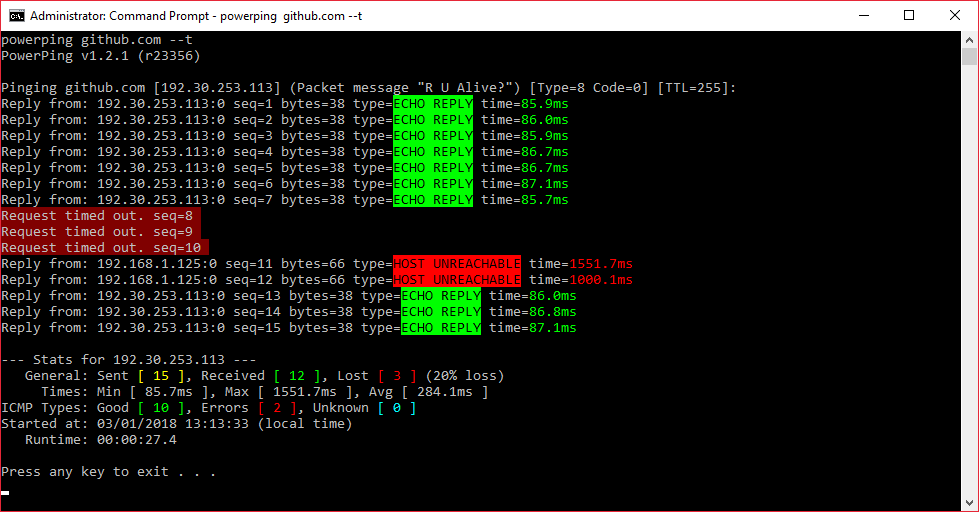Click red HOST UNREACHABLE for seq=11
Viewport: 979px width, 512px height.
click(x=457, y=263)
